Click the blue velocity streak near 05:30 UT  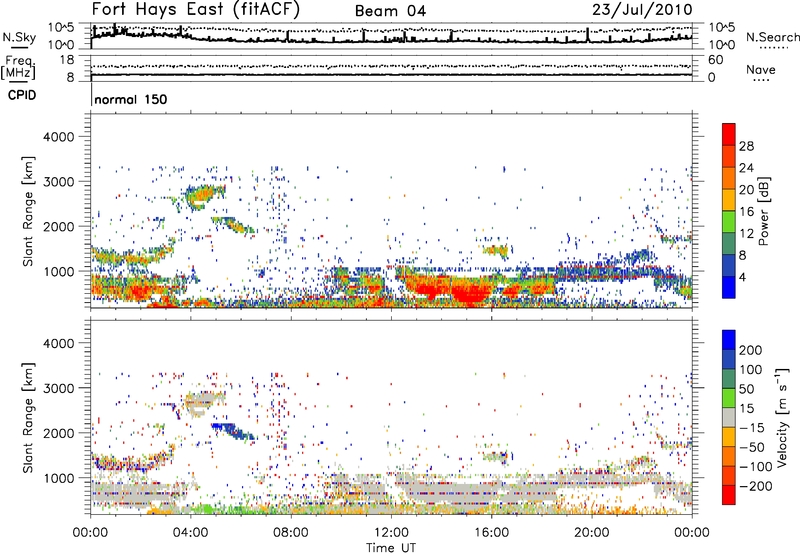point(233,431)
